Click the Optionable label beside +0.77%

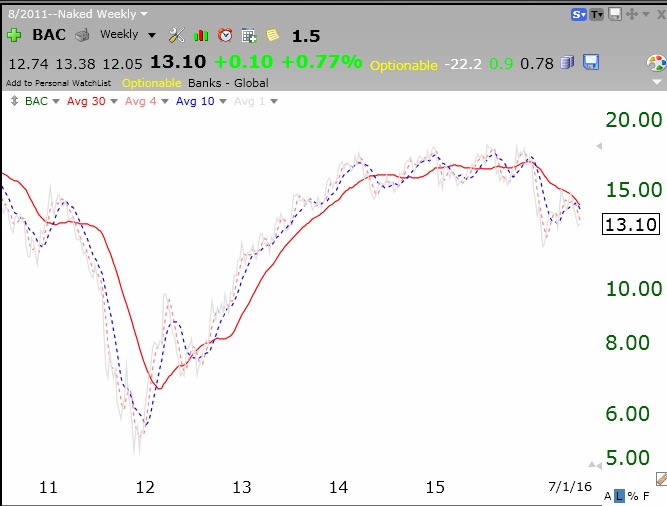click(x=404, y=65)
